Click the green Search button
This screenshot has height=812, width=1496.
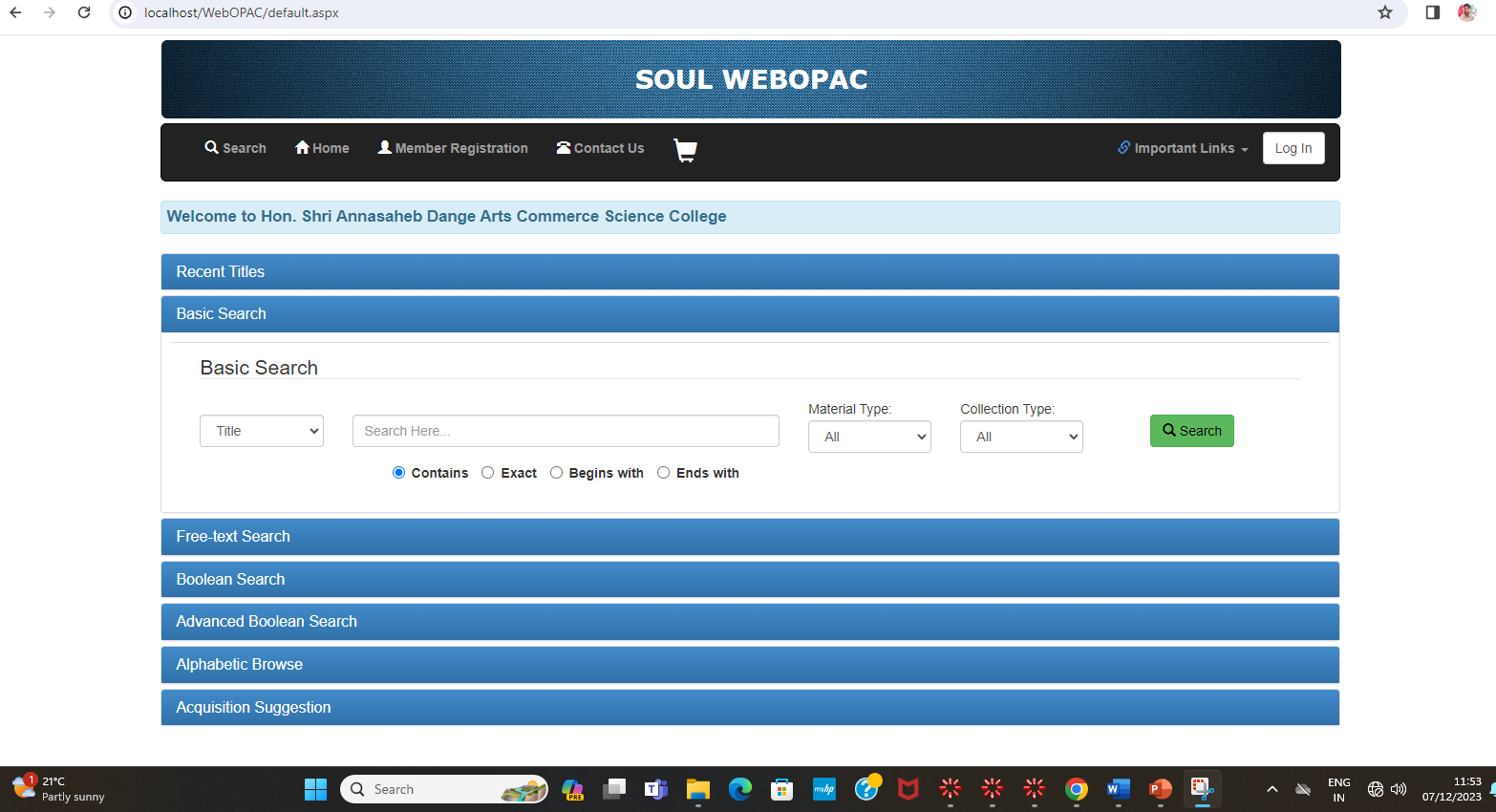coord(1191,431)
